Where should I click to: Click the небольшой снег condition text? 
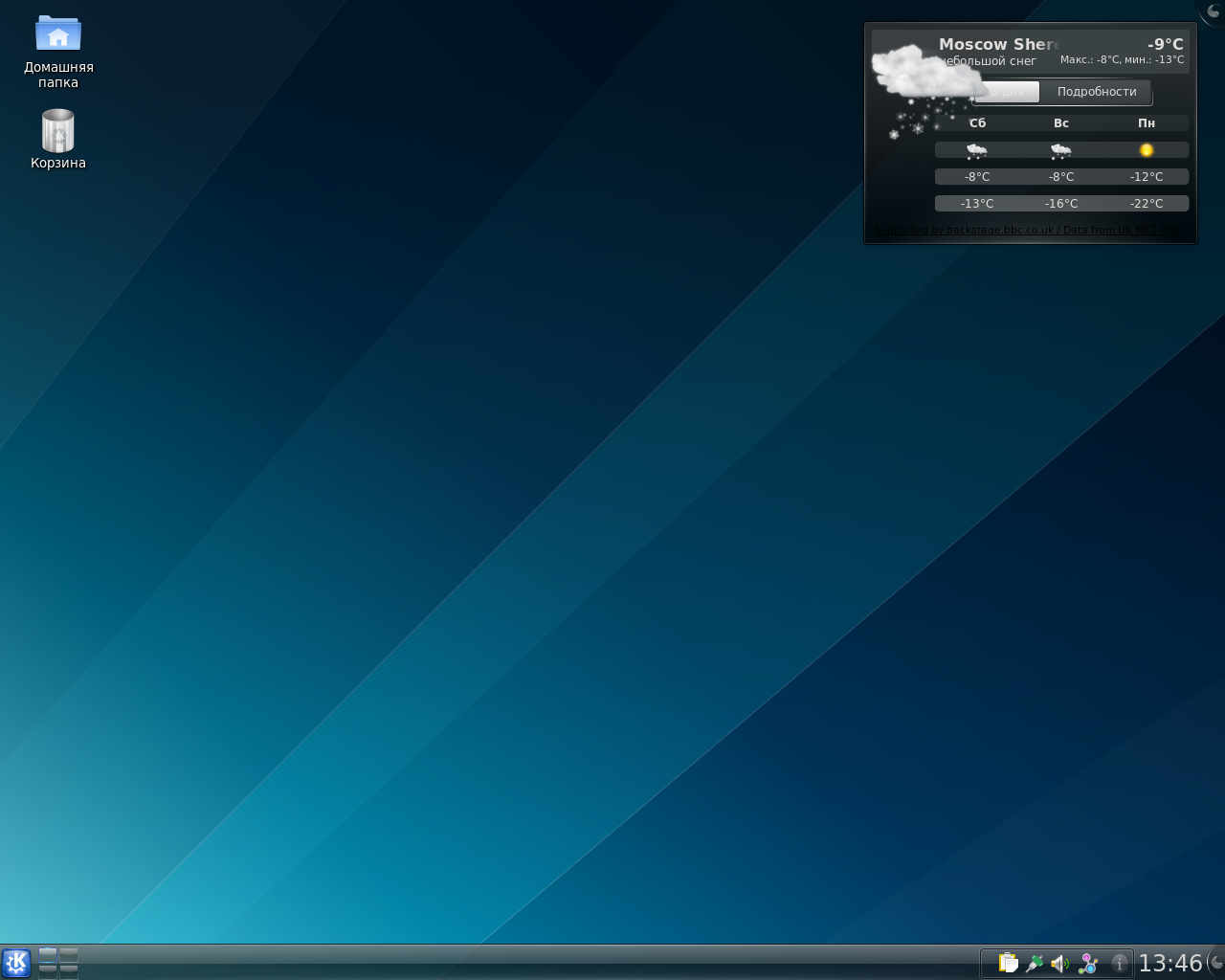pos(989,61)
